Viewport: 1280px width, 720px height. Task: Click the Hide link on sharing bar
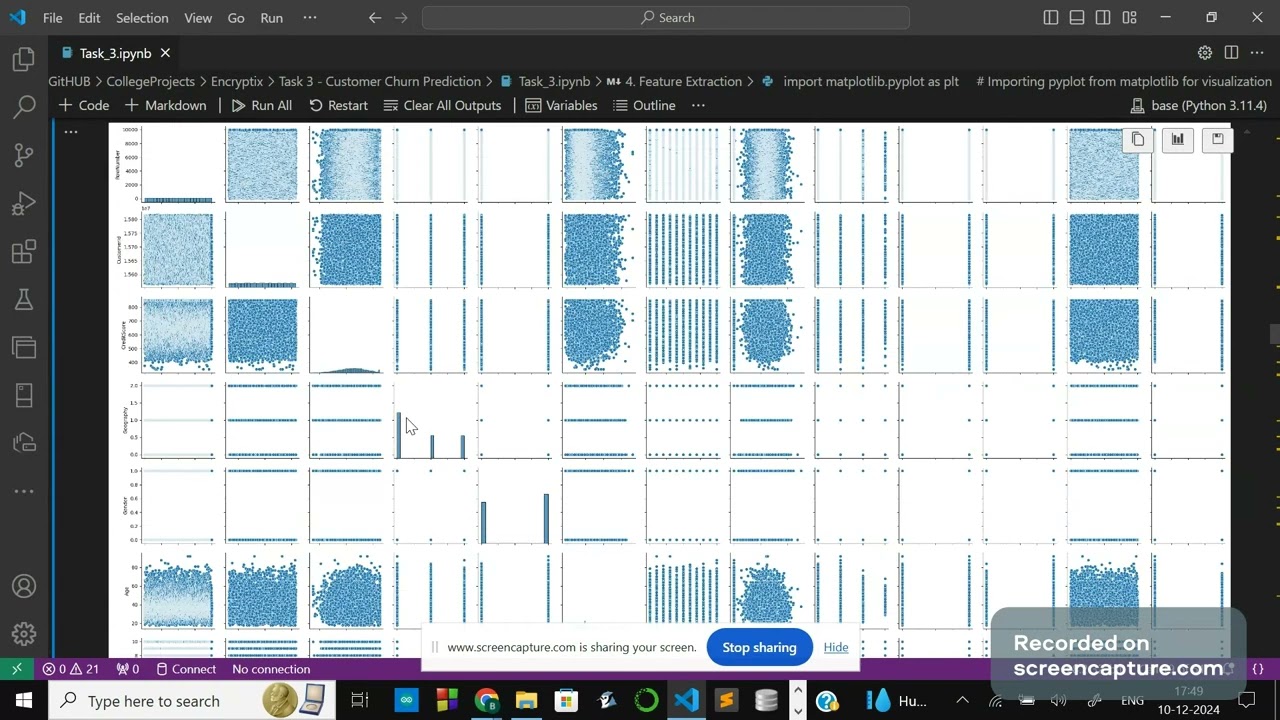click(836, 647)
